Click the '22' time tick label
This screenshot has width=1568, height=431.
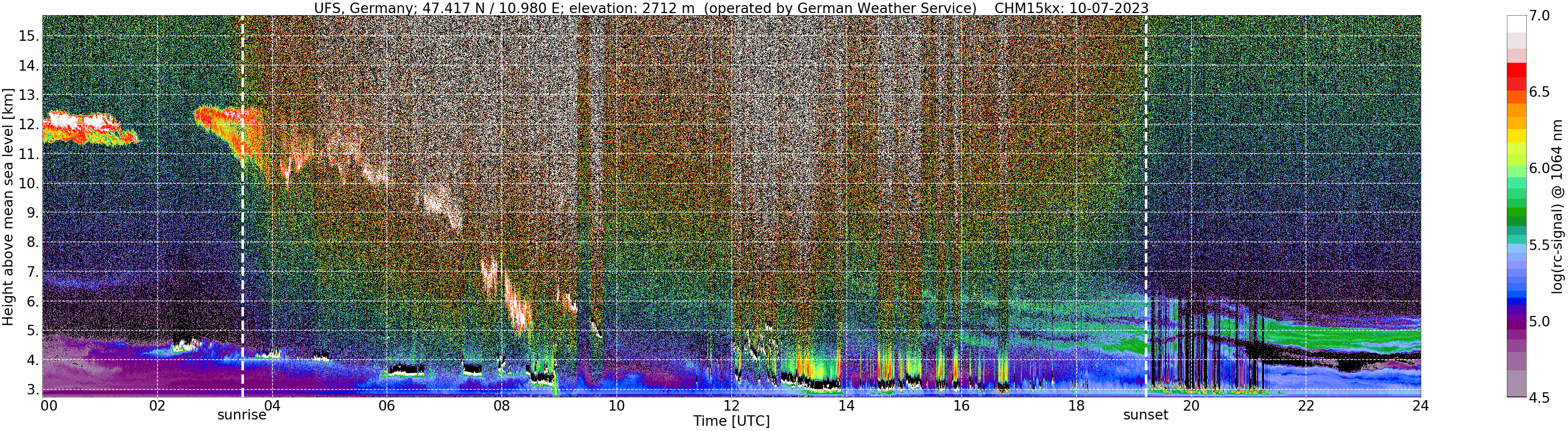1305,405
